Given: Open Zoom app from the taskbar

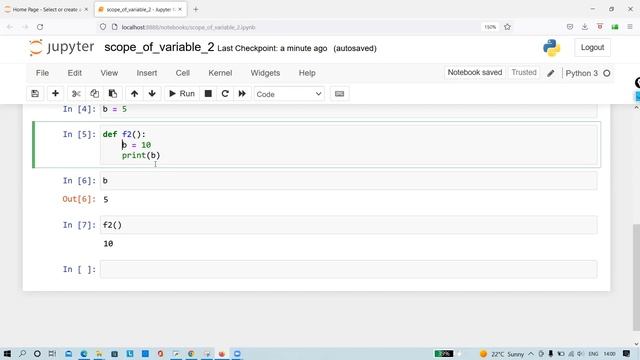Looking at the screenshot, I should pyautogui.click(x=237, y=353).
